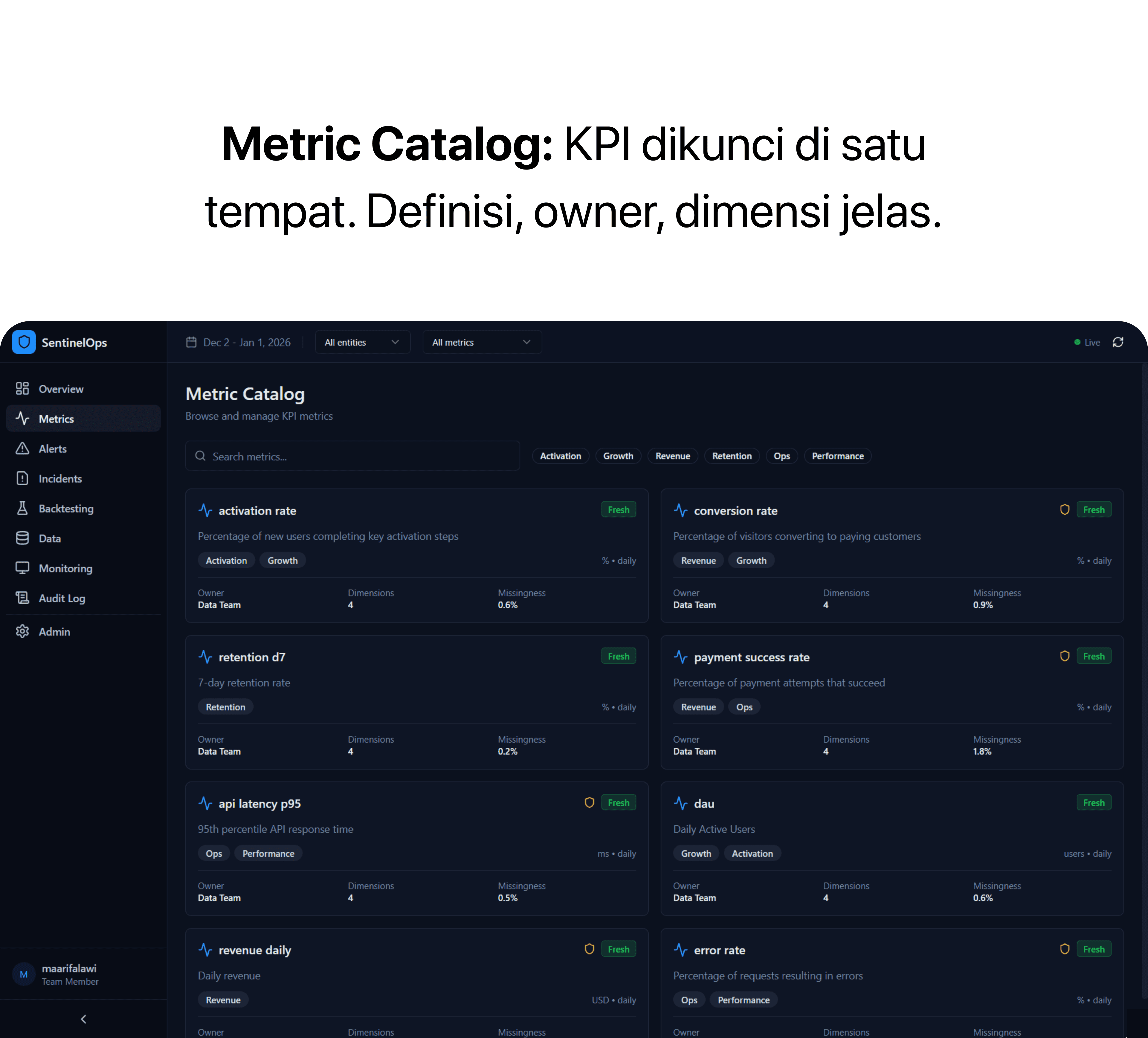This screenshot has height=1038, width=1148.
Task: Open the All entities dropdown
Action: [x=362, y=342]
